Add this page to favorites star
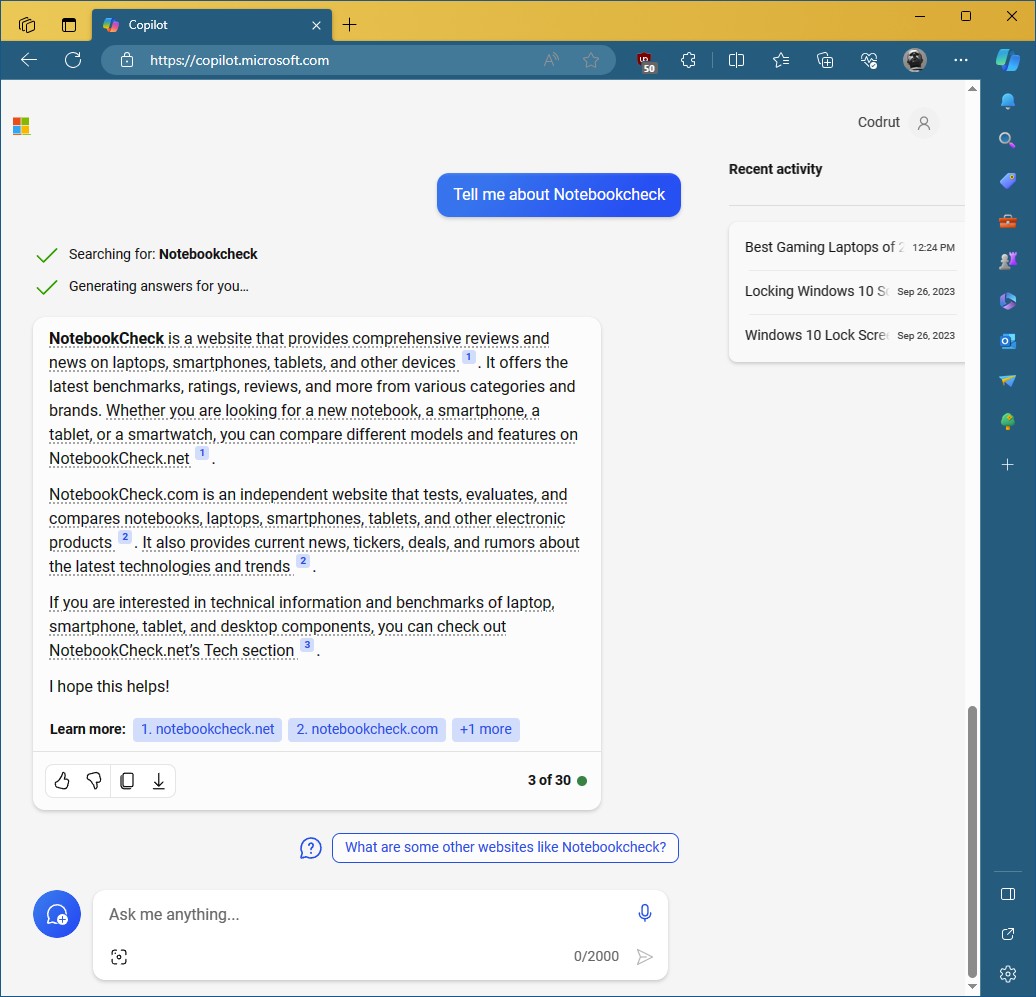This screenshot has width=1036, height=997. click(x=591, y=60)
